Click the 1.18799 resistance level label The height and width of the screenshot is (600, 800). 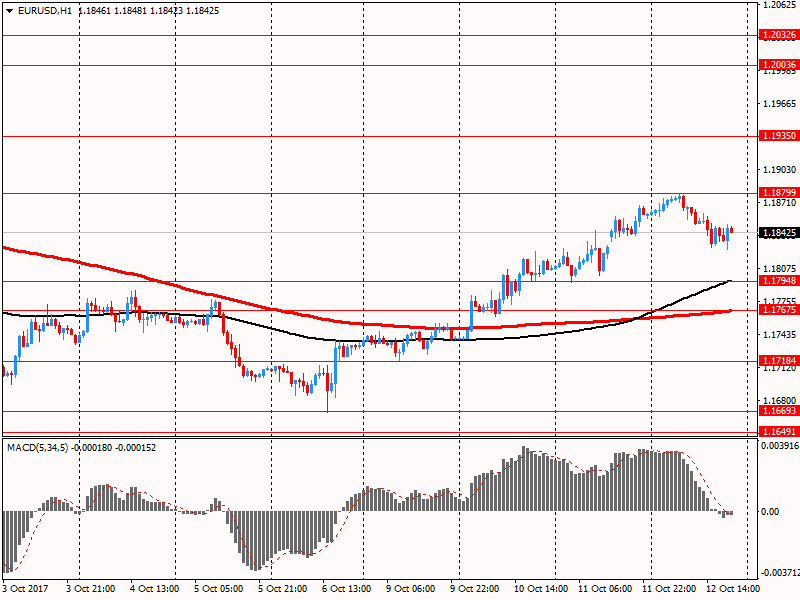(778, 193)
